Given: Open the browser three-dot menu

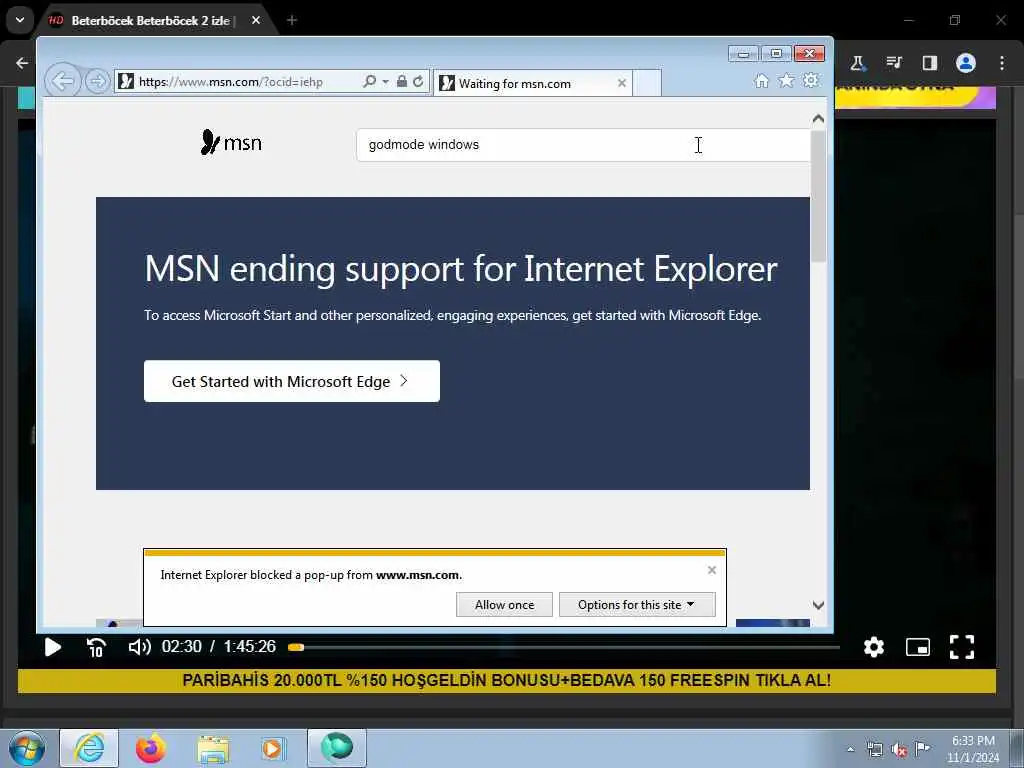Looking at the screenshot, I should [1002, 63].
